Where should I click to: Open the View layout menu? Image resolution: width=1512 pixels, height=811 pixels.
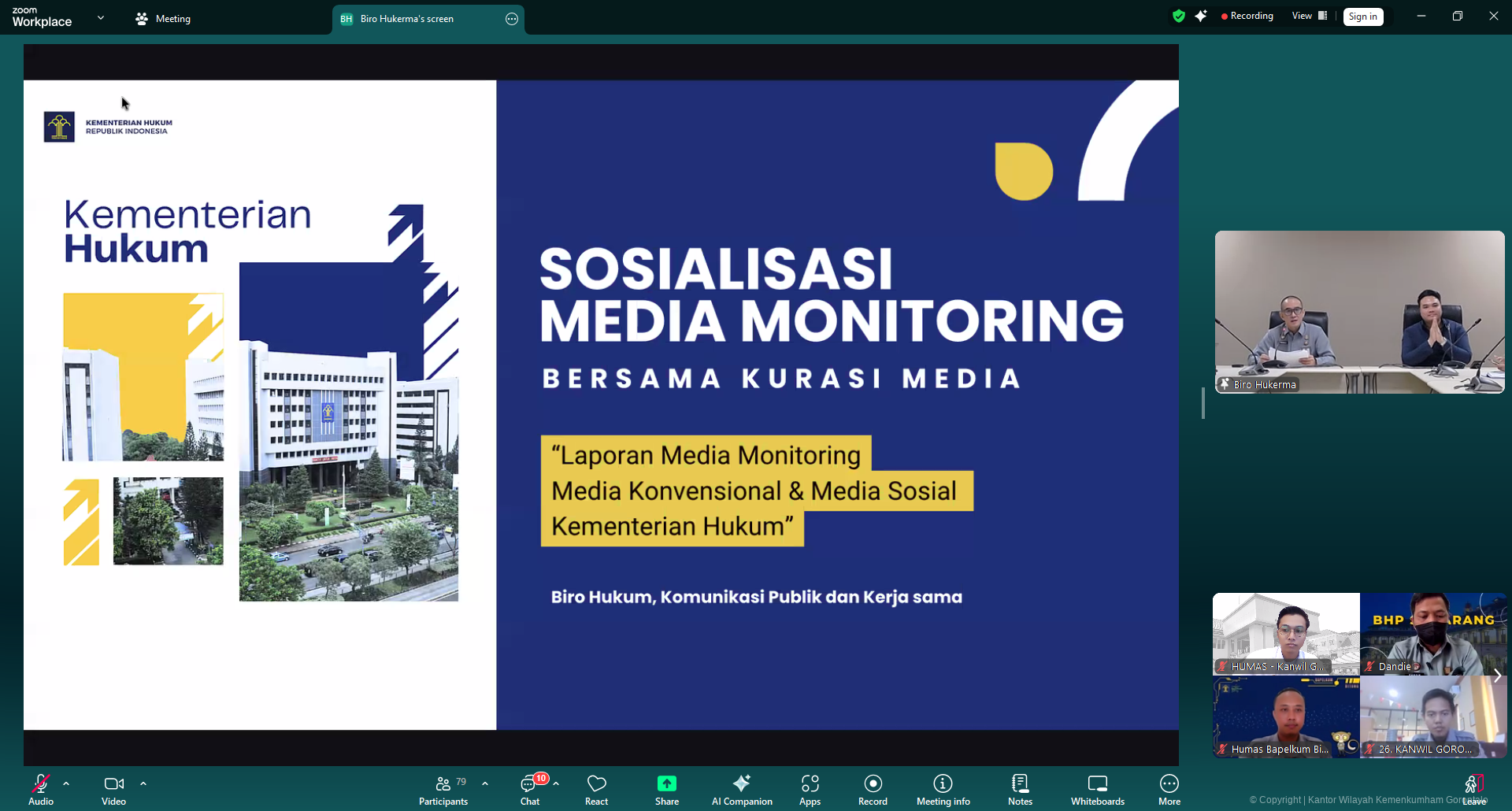point(1309,16)
